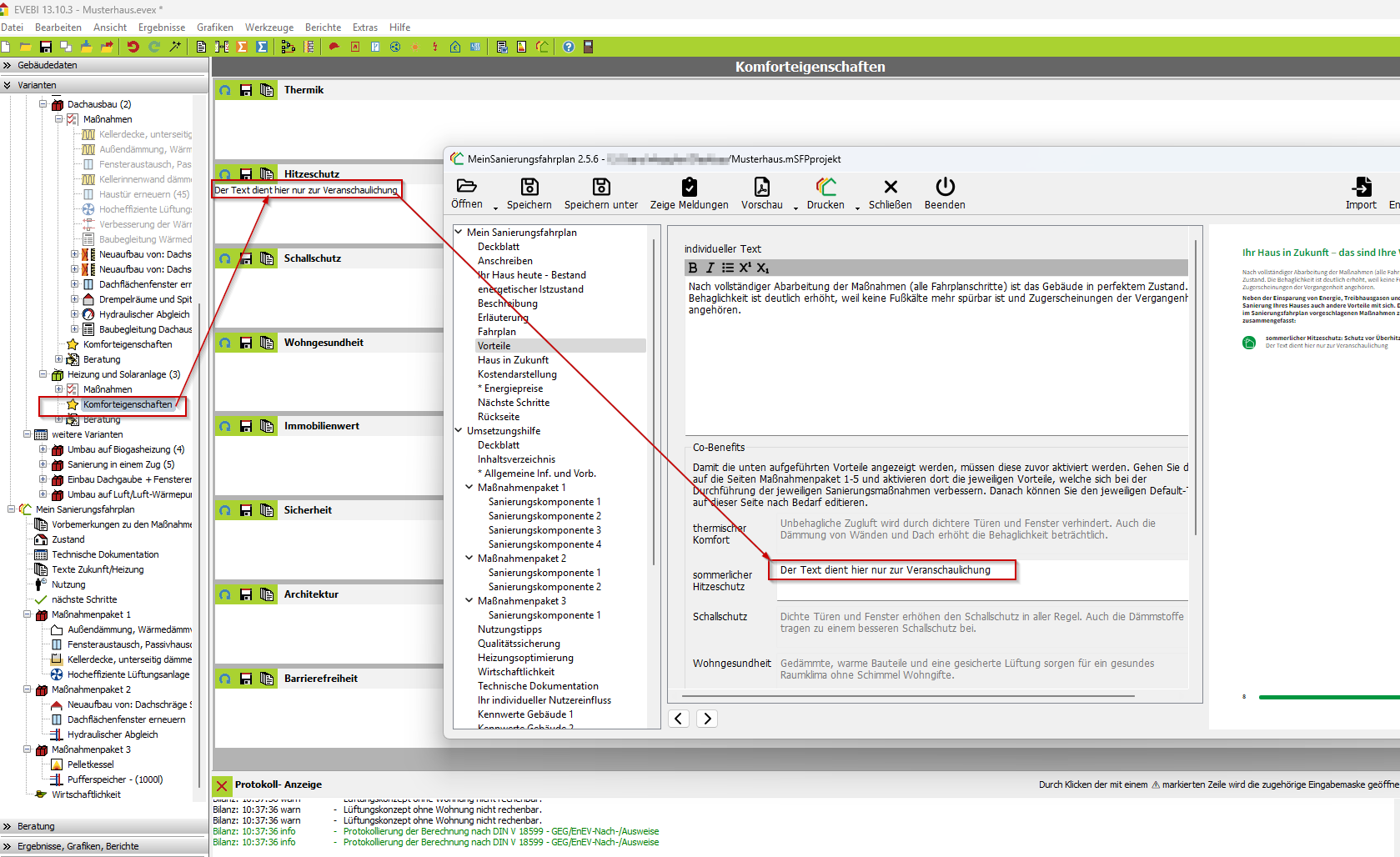Viewport: 1400px width, 857px height.
Task: Expand the Gebäudedaten sidebar section
Action: point(8,65)
